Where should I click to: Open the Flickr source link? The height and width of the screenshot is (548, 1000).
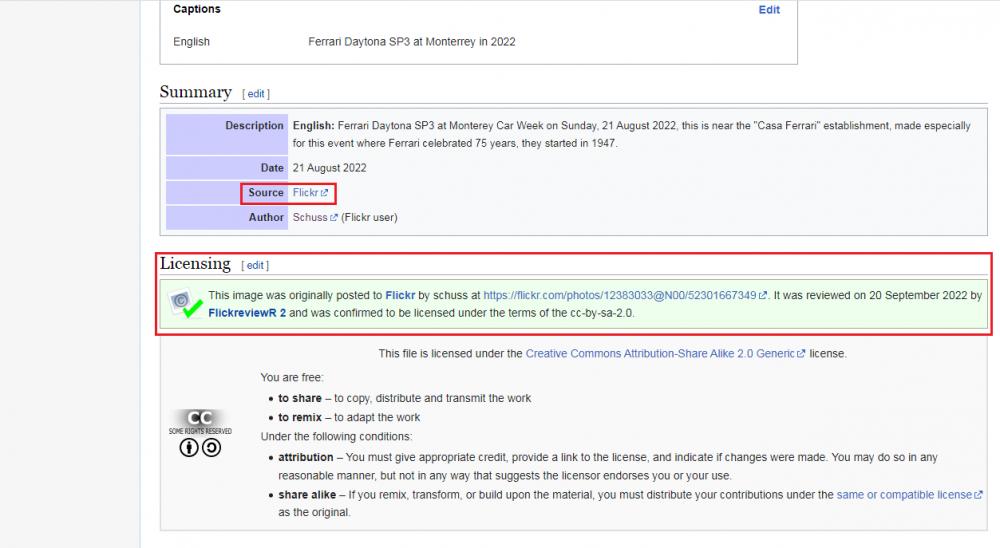click(x=305, y=192)
